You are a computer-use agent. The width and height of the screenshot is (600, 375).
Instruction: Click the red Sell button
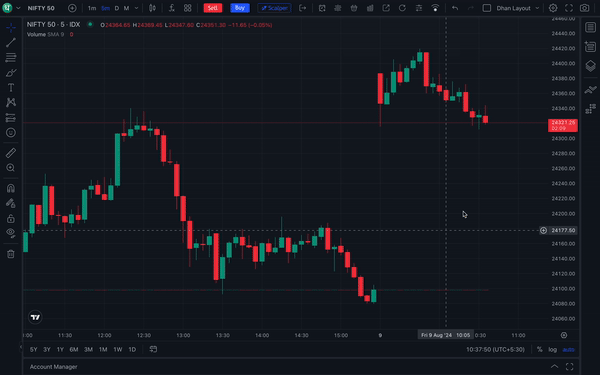(x=213, y=8)
